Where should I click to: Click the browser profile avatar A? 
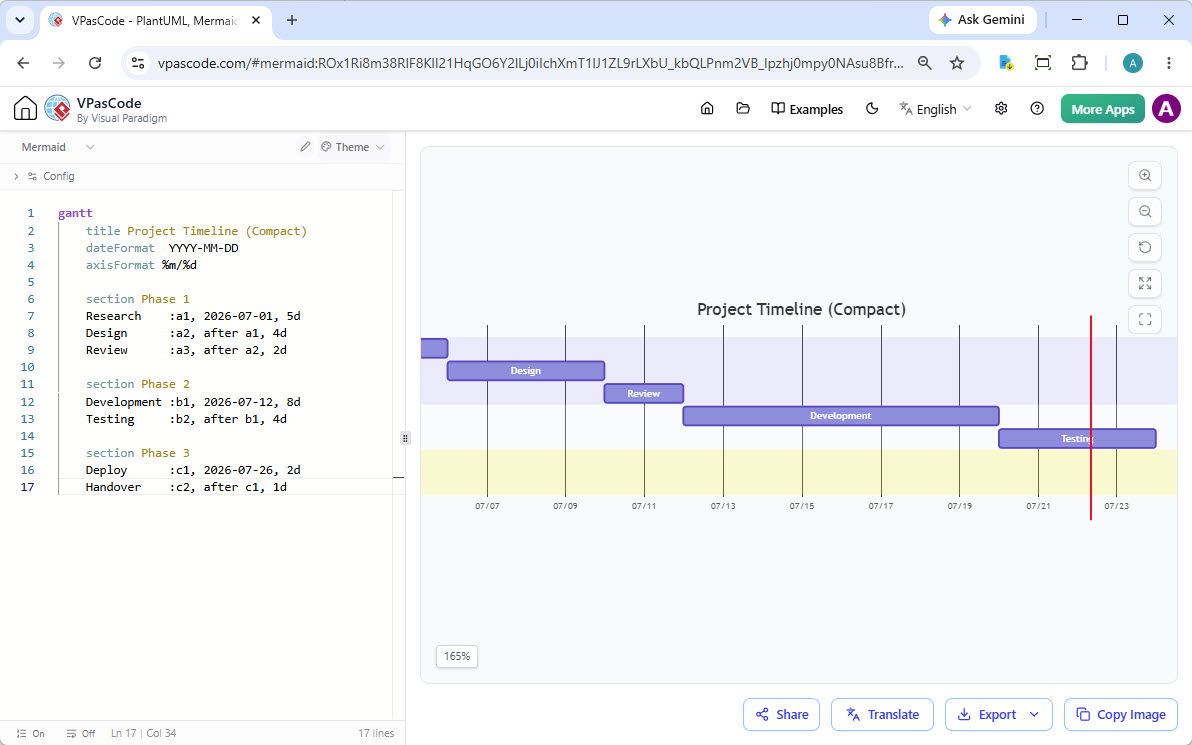point(1133,63)
